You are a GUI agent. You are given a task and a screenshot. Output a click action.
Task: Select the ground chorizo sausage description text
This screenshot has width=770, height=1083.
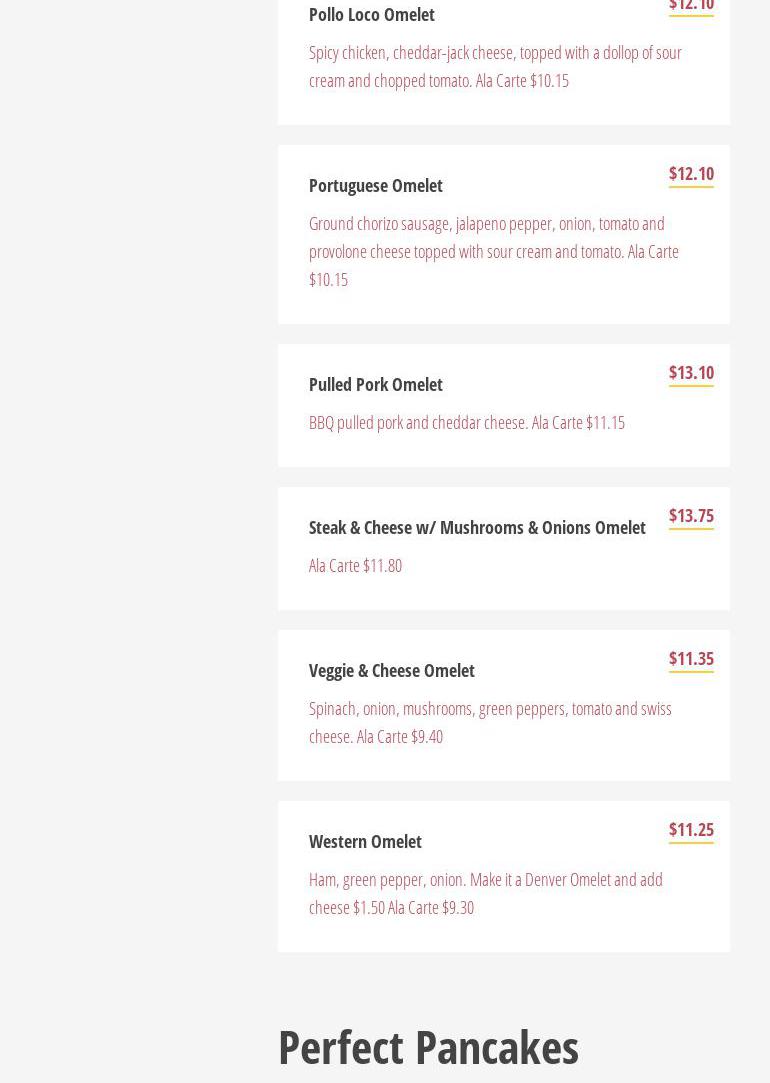click(493, 251)
